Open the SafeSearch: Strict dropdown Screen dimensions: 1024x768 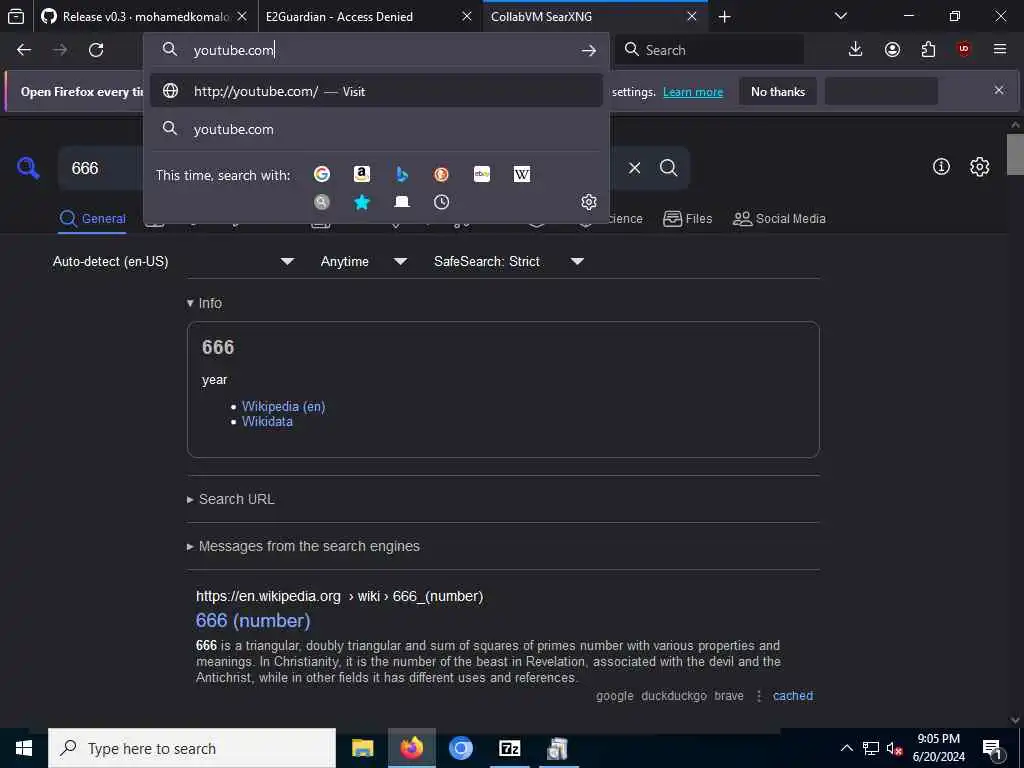point(509,261)
